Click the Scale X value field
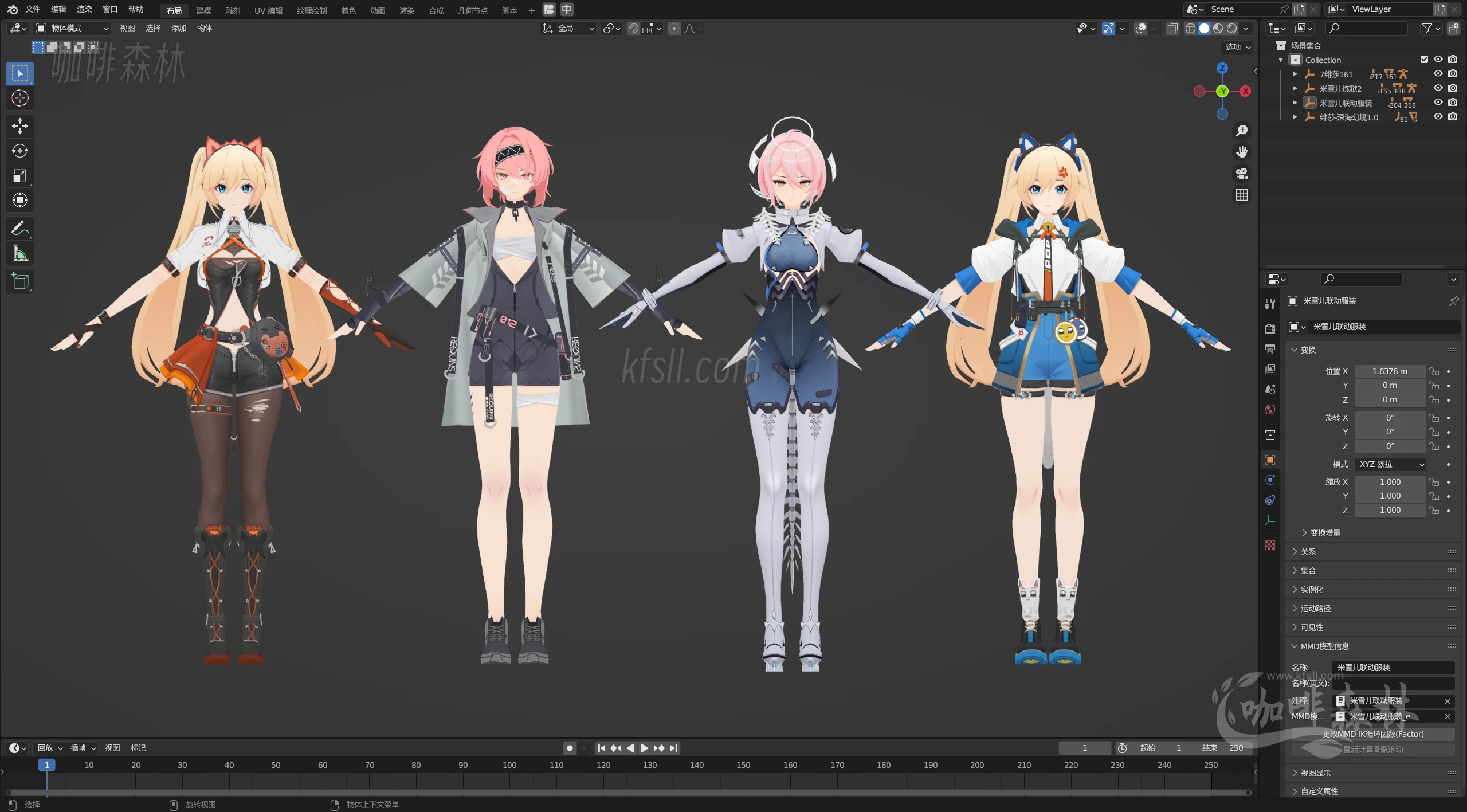Screen dimensions: 1467x812 tap(1390, 482)
